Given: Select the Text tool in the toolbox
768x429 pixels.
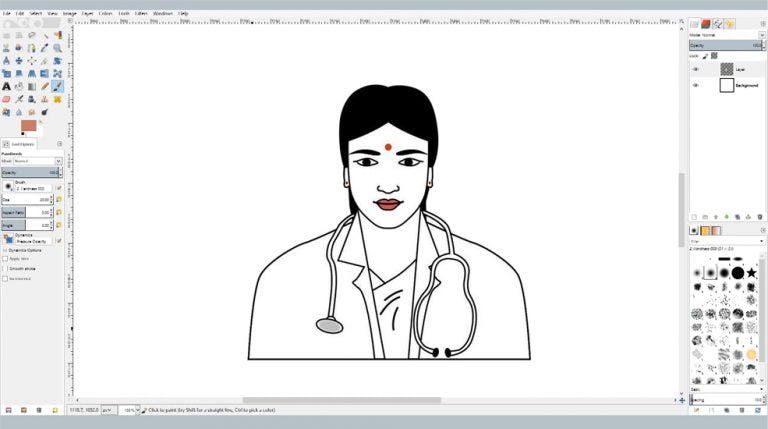Looking at the screenshot, I should pos(6,86).
